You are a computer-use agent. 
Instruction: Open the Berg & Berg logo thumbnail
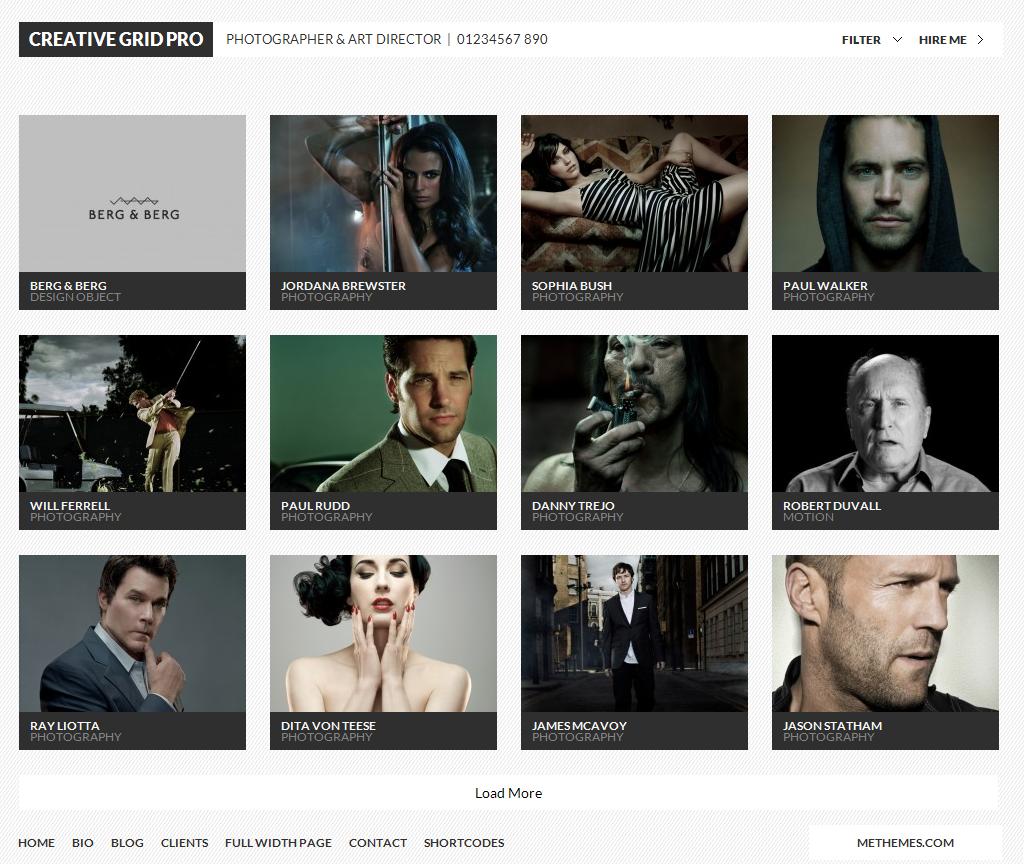(133, 194)
